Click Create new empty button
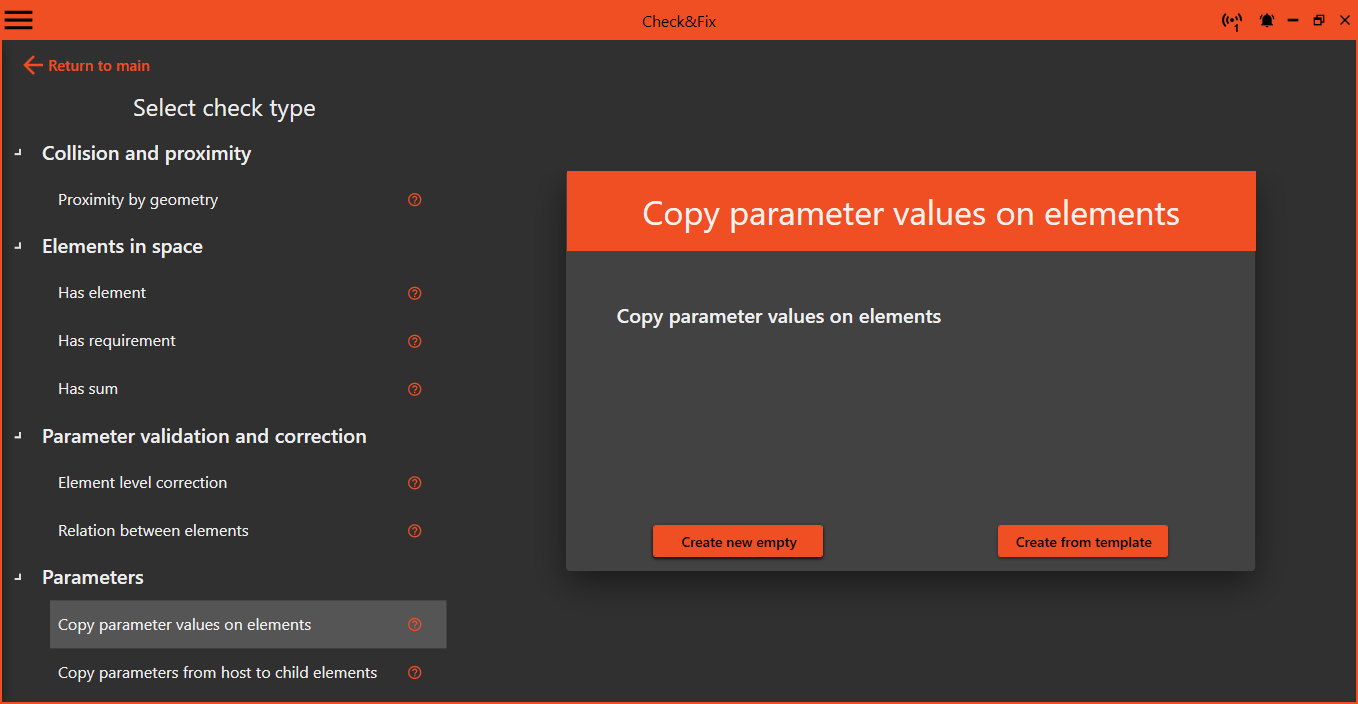 tap(738, 542)
